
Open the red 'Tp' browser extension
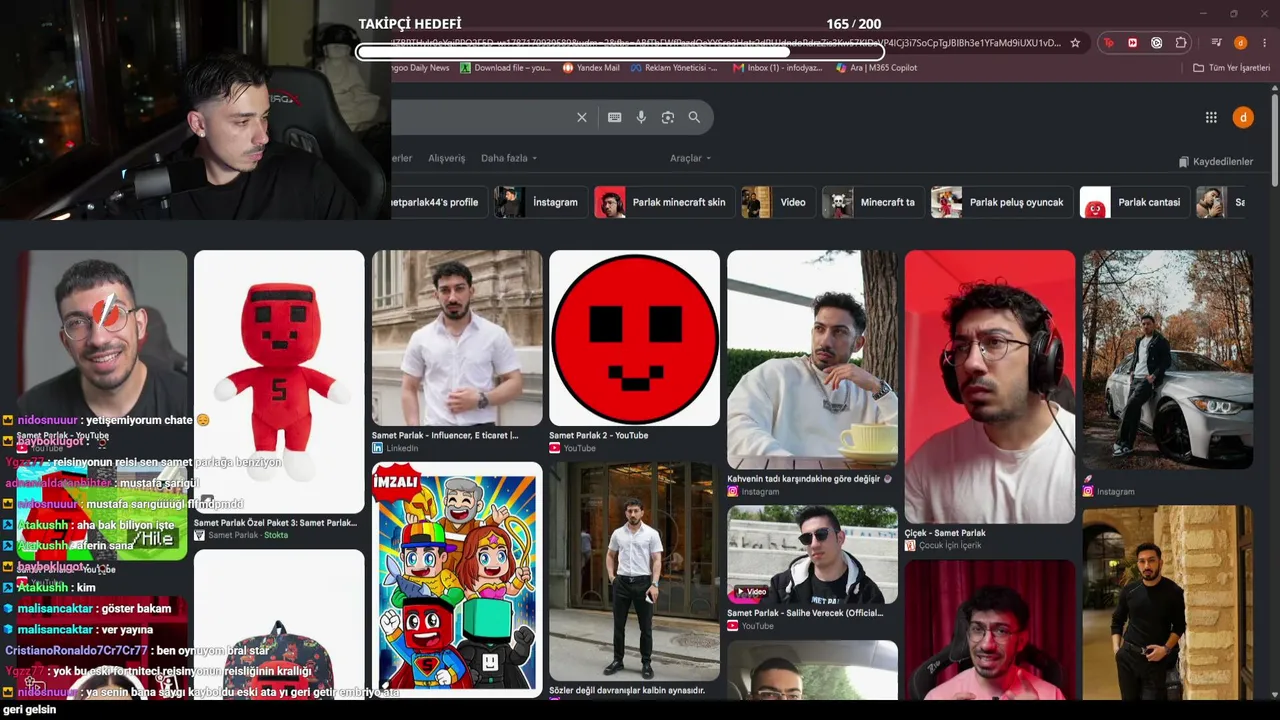[1108, 43]
